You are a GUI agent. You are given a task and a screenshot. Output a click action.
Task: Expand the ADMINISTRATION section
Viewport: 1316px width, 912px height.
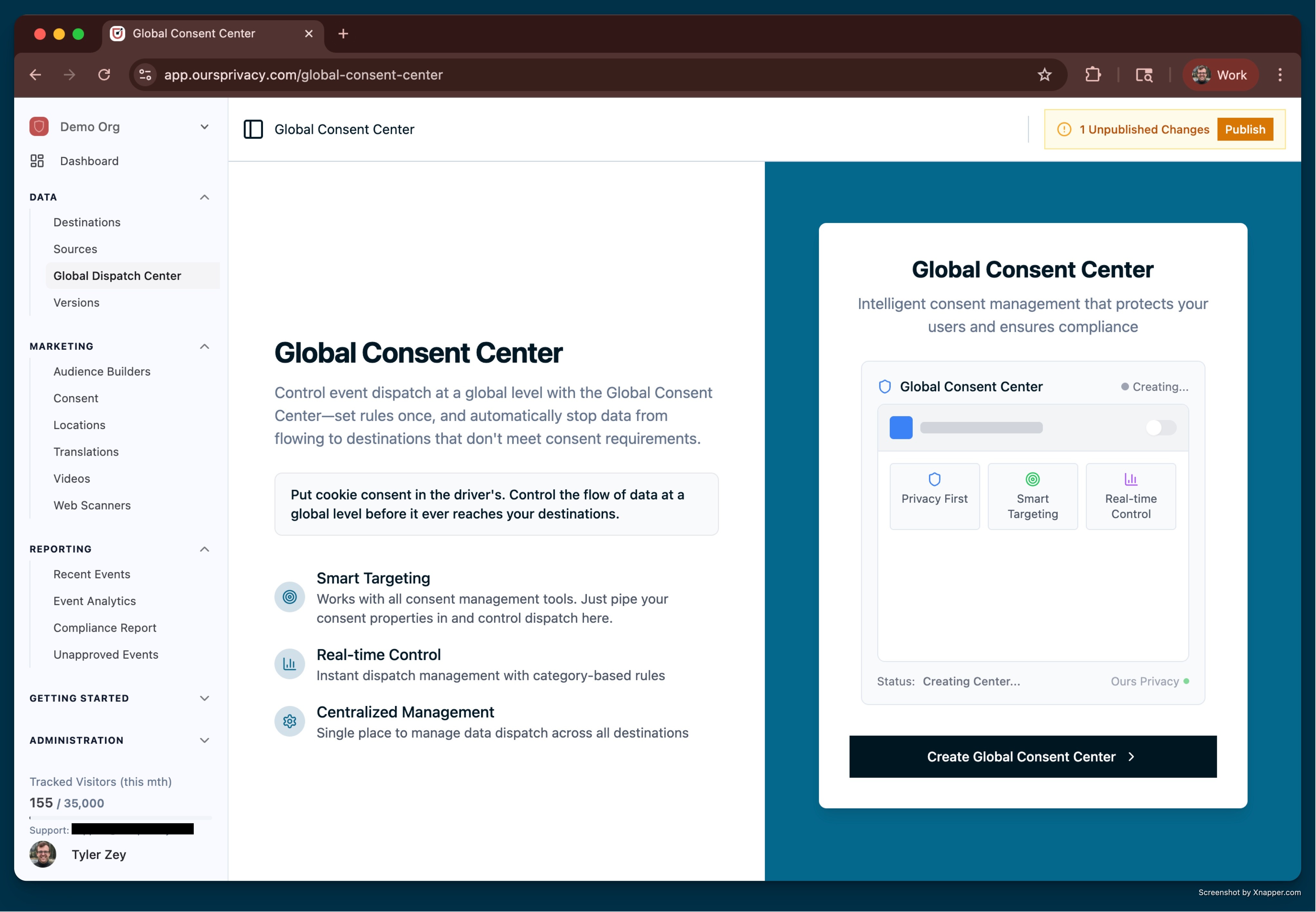click(204, 740)
